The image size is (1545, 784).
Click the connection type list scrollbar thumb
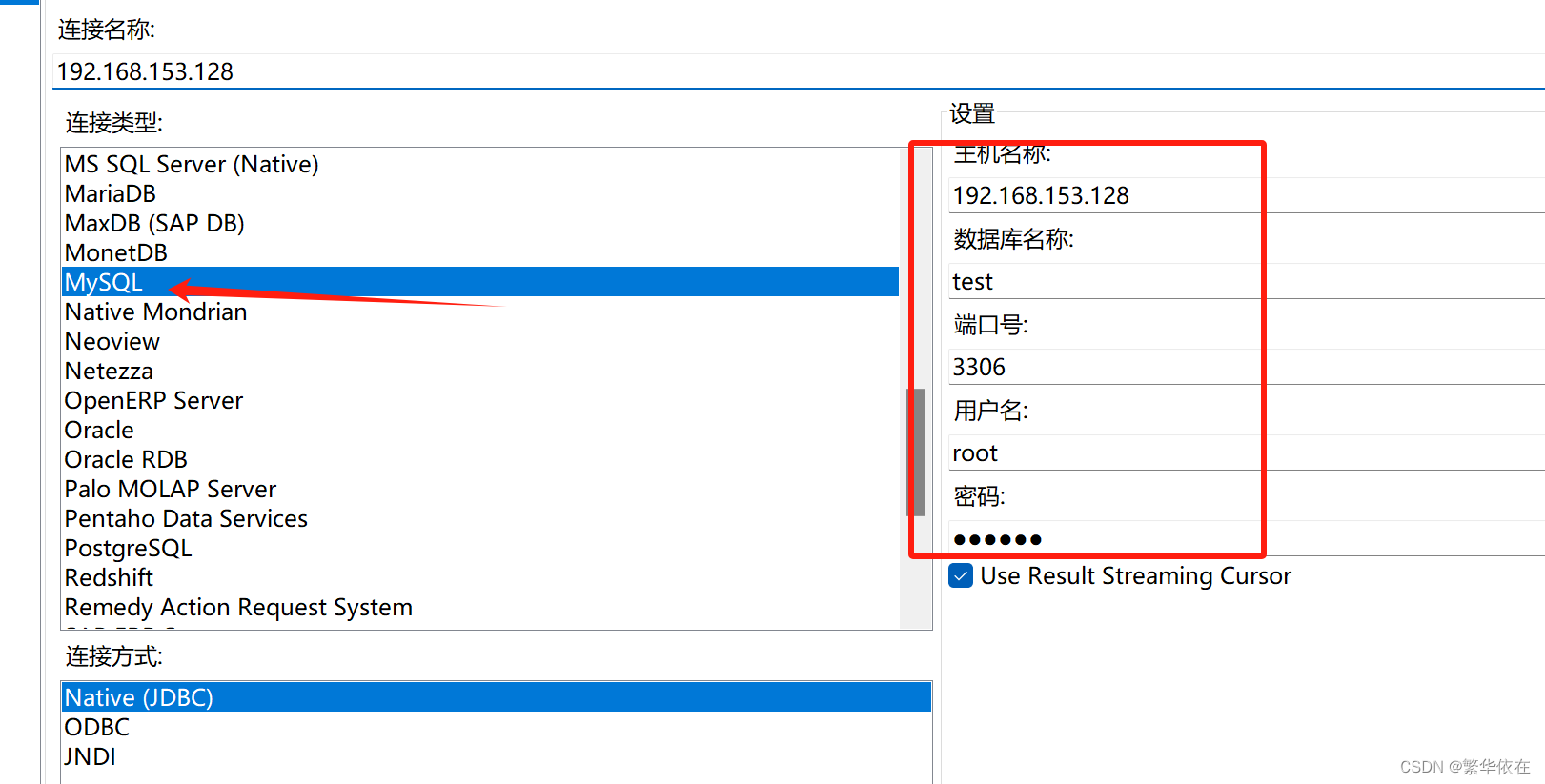[916, 452]
